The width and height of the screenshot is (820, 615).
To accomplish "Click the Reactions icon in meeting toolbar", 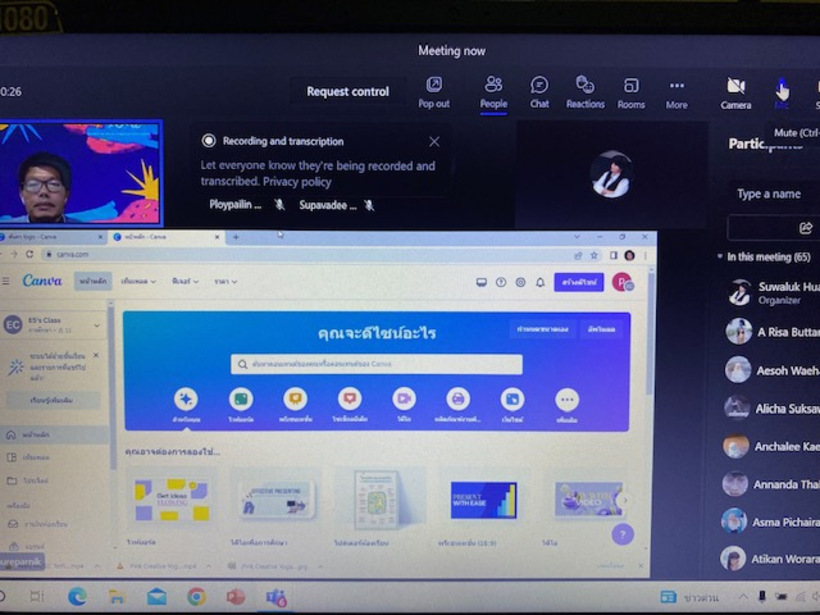I will coord(585,91).
